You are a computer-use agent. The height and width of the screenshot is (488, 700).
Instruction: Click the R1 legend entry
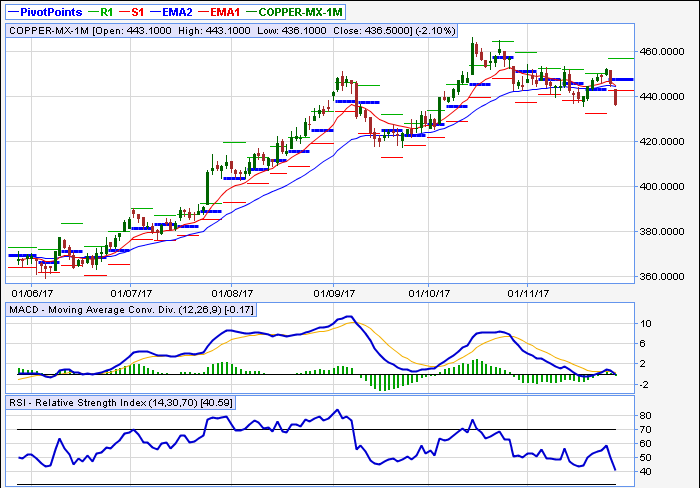coord(101,12)
